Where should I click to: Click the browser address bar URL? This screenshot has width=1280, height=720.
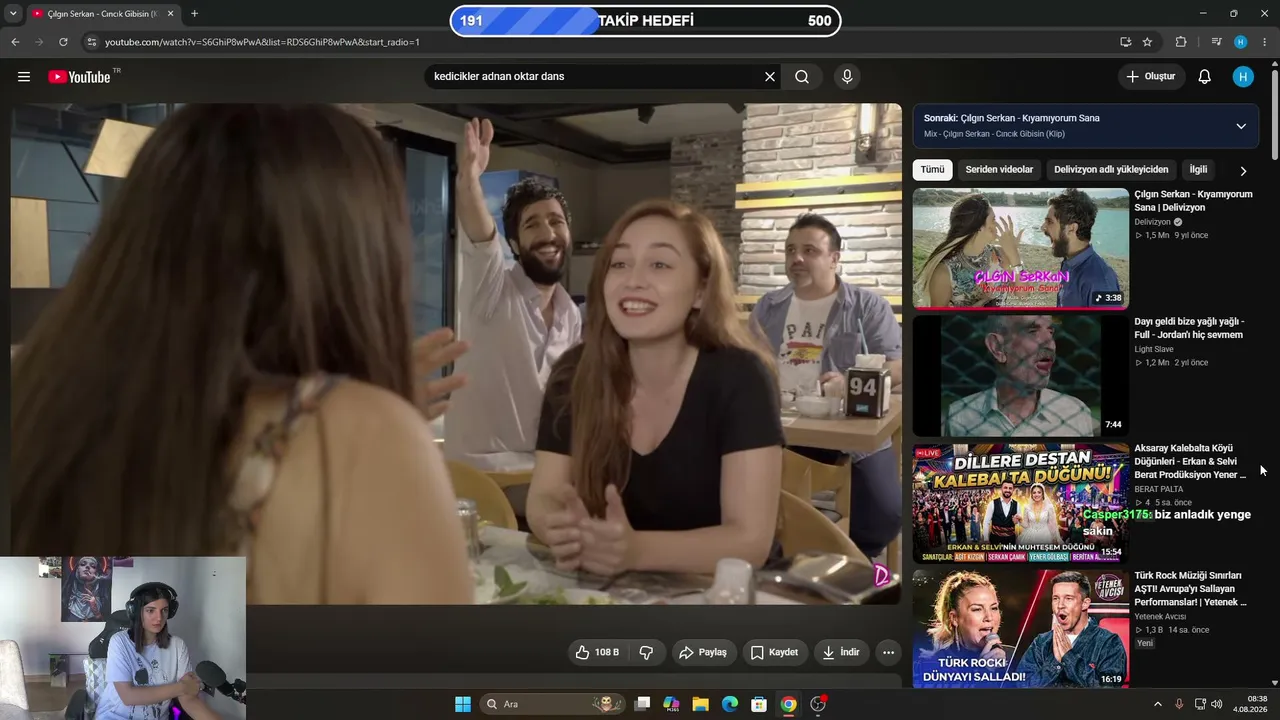262,42
